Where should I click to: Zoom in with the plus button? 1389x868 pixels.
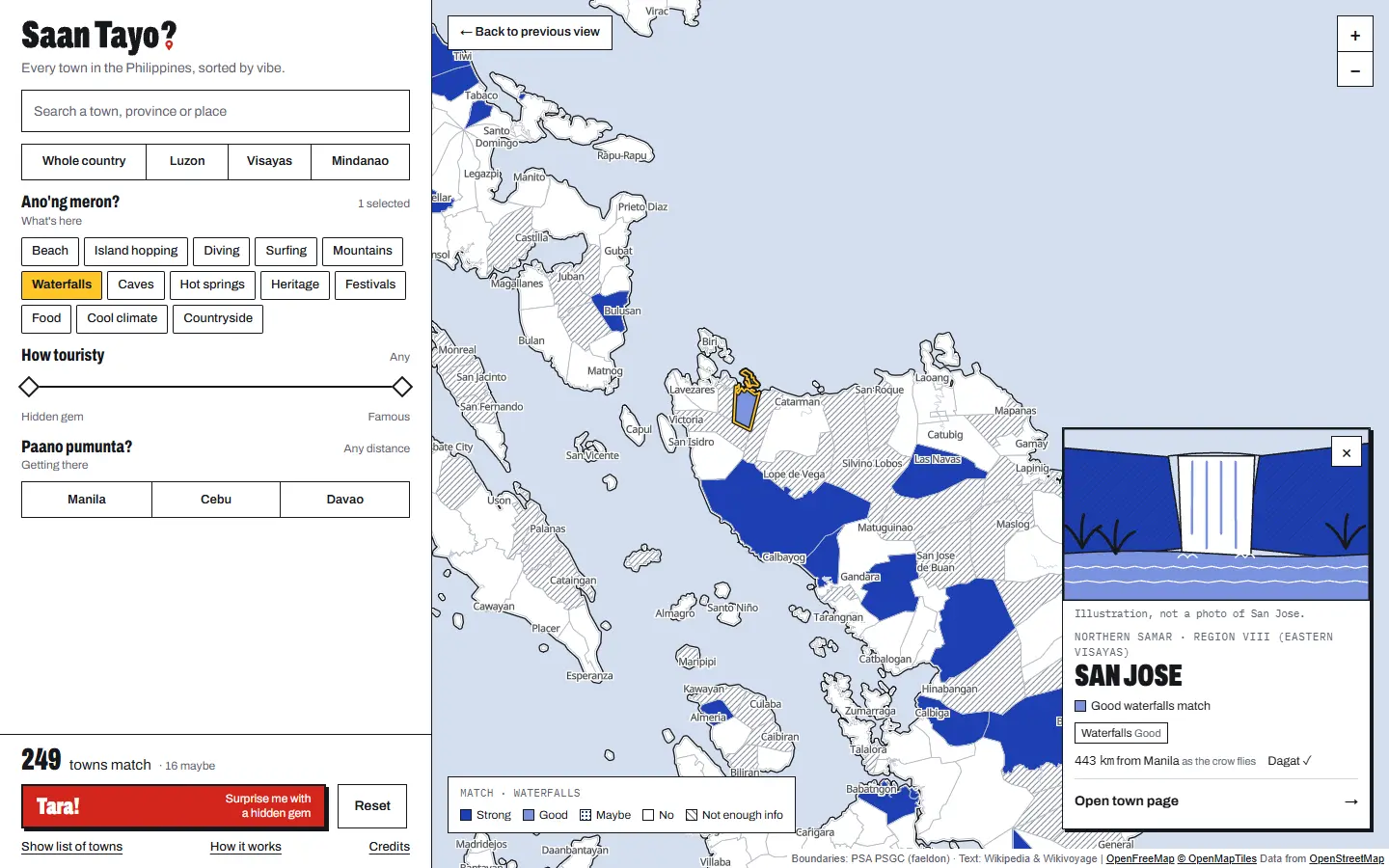point(1355,35)
